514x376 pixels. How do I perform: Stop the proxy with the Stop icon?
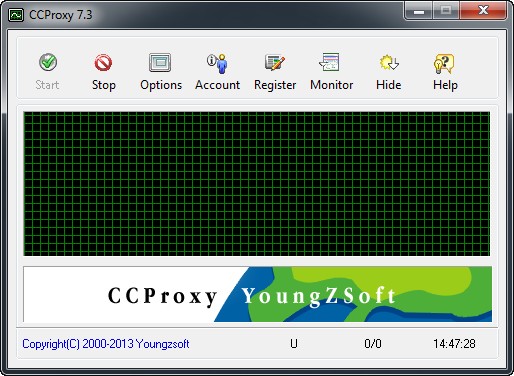coord(103,62)
